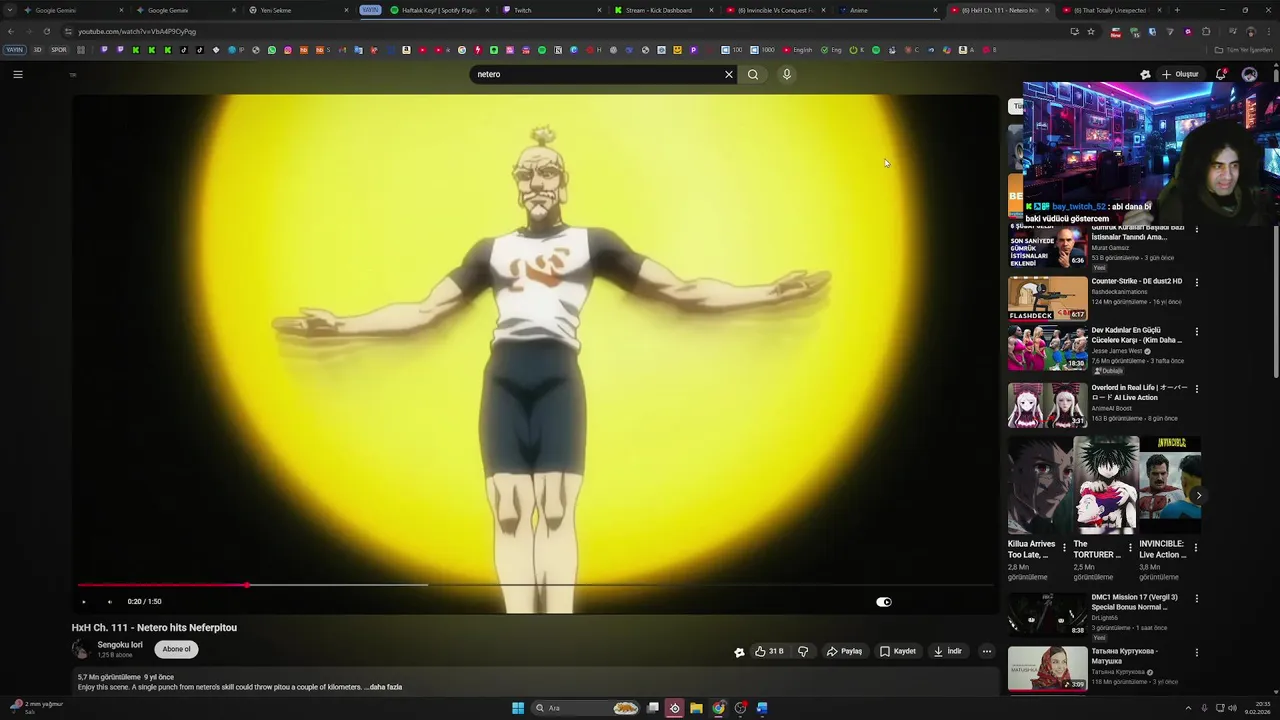Bookmark this page with star icon
1280x720 pixels.
(x=1091, y=31)
